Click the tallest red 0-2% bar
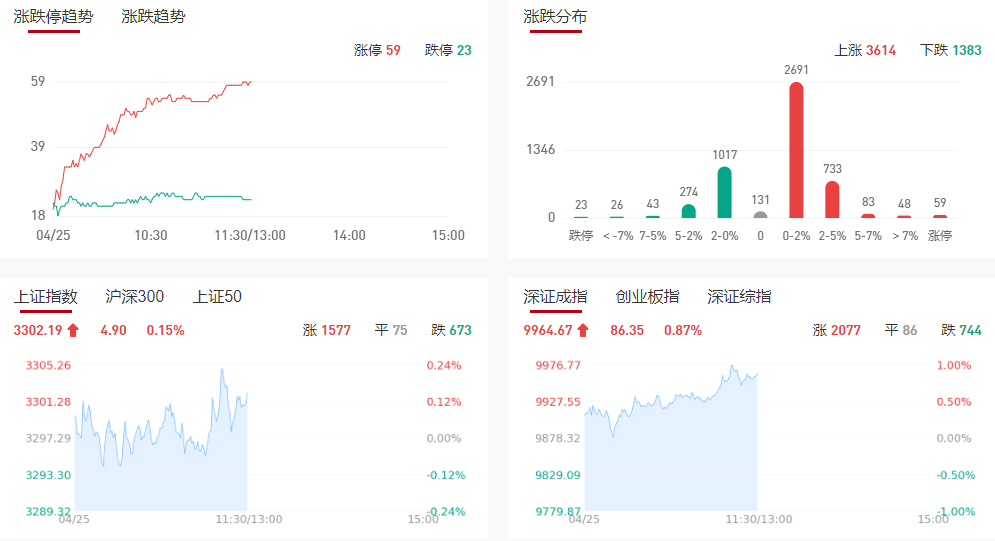The image size is (995, 541). pyautogui.click(x=796, y=150)
